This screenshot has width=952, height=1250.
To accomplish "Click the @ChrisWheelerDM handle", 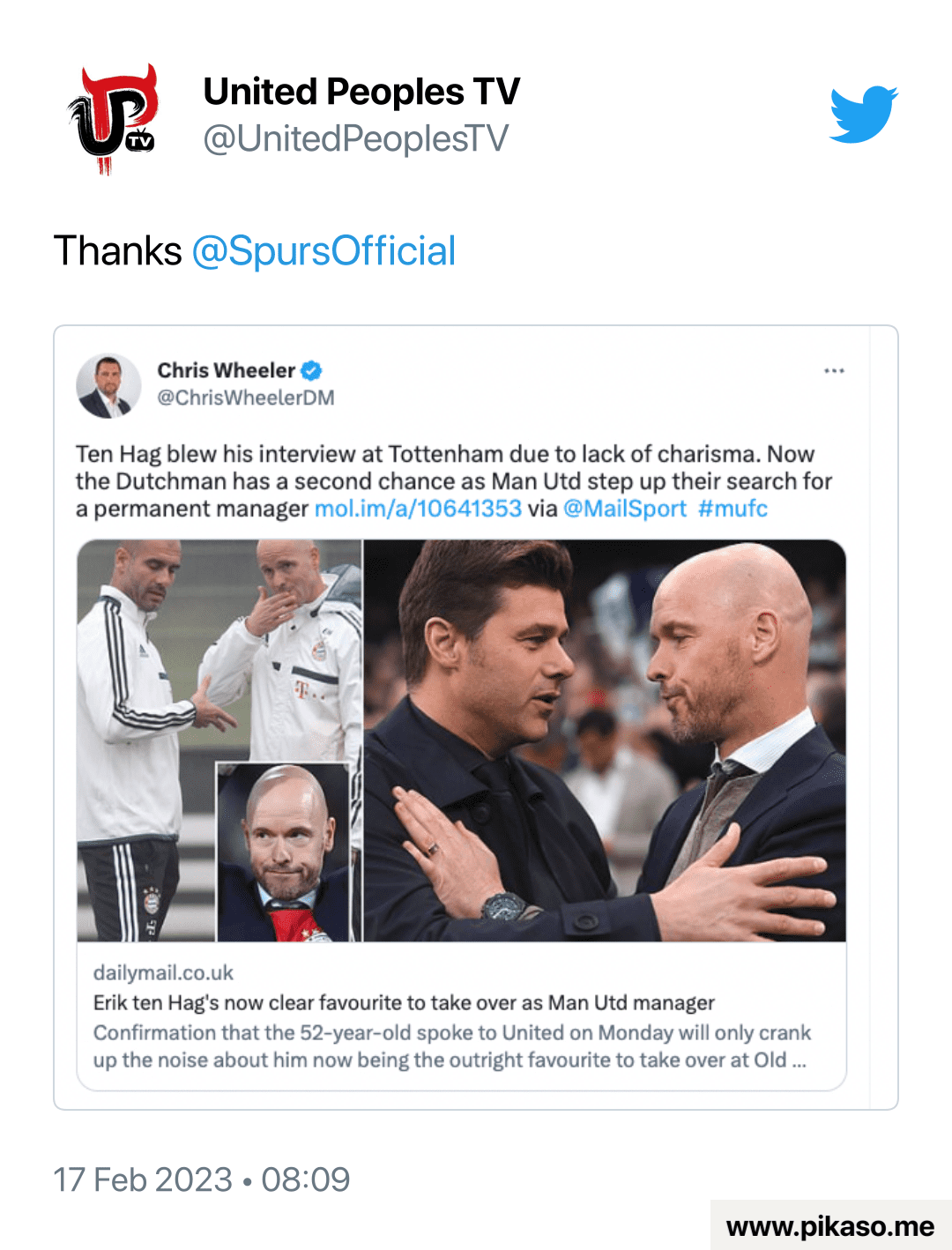I will coord(246,398).
